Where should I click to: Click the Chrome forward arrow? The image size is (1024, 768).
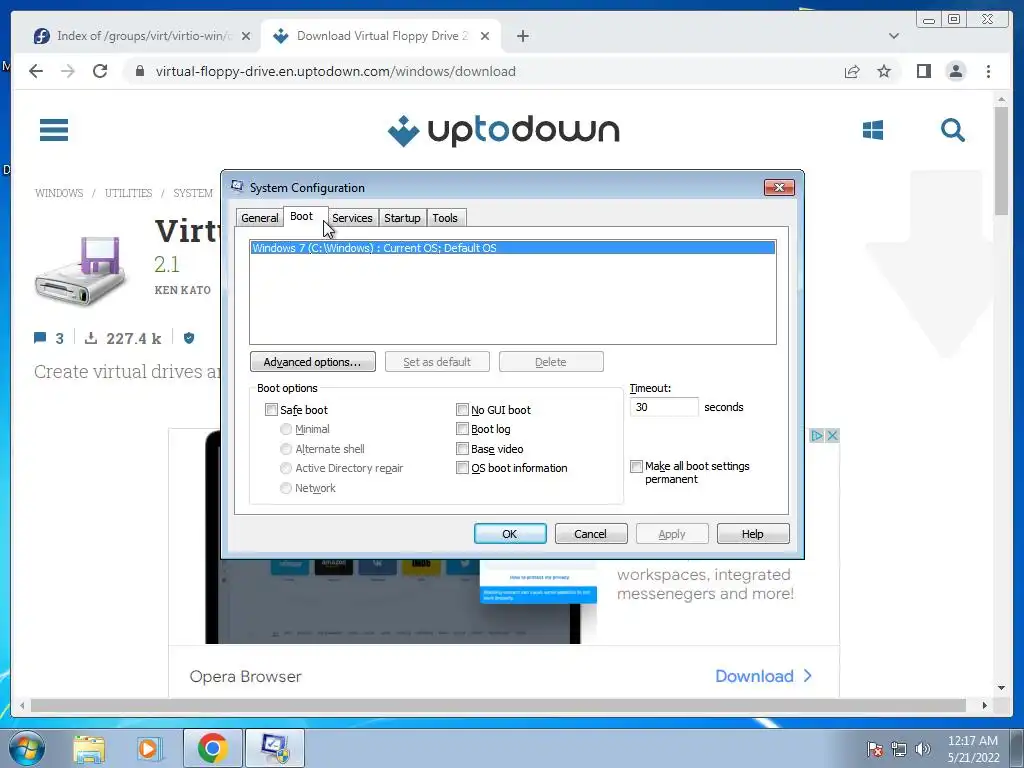(68, 71)
